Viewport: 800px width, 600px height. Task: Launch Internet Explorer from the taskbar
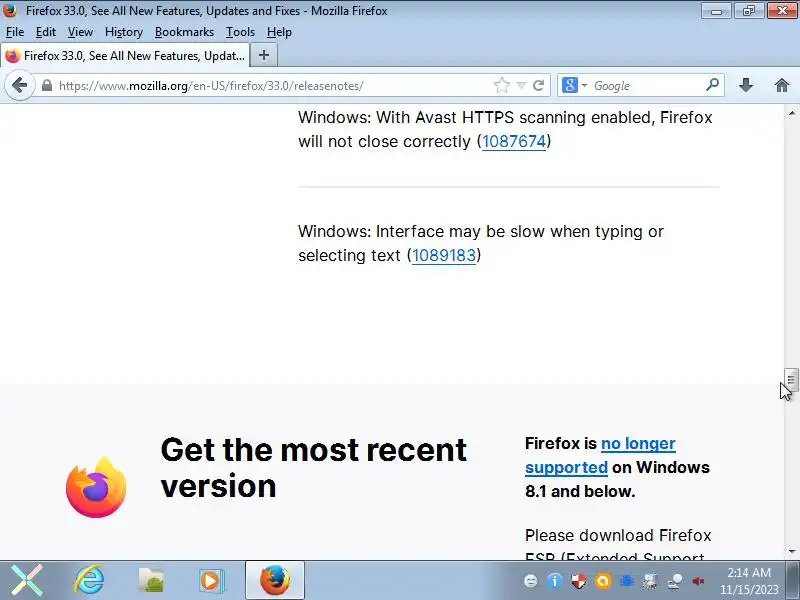89,580
